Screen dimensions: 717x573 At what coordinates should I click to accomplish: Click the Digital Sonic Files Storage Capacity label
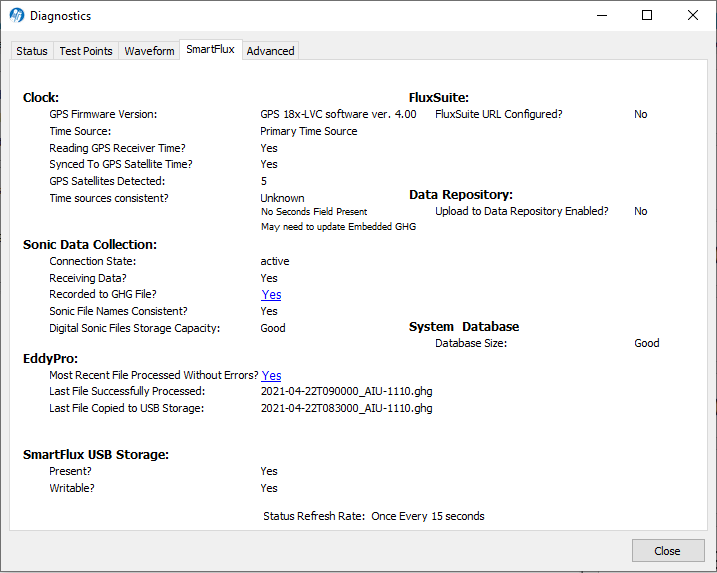pyautogui.click(x=134, y=328)
